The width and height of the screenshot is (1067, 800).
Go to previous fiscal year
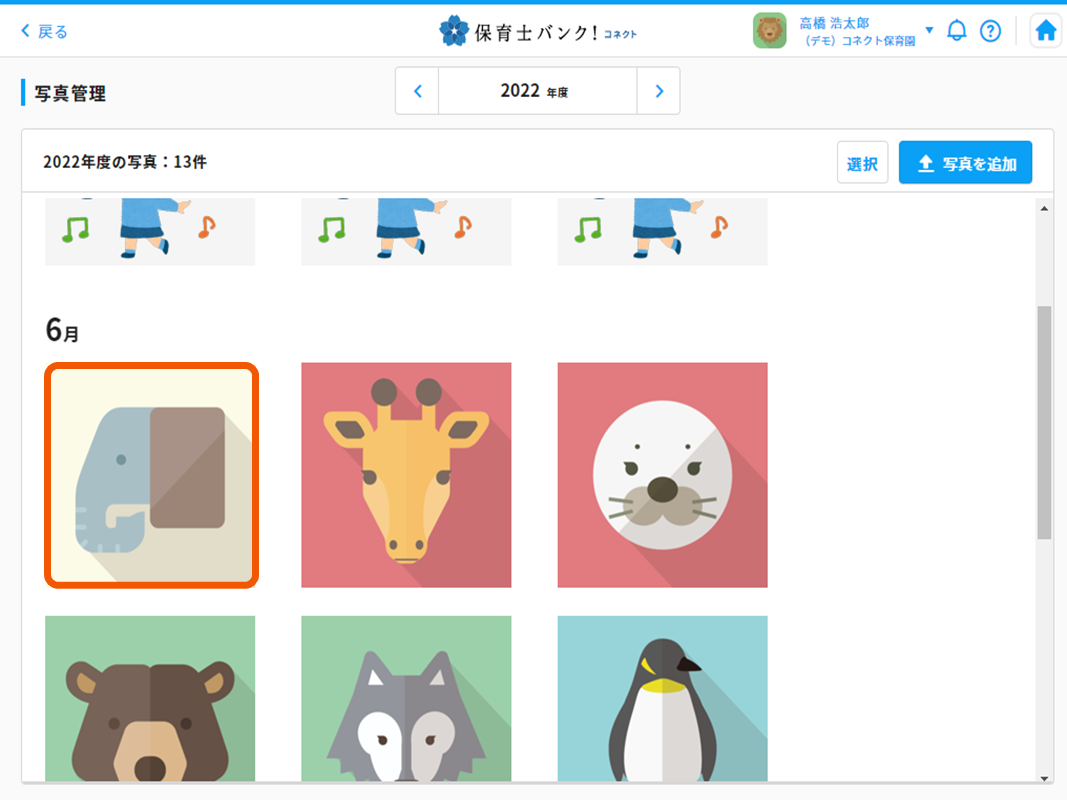[417, 91]
